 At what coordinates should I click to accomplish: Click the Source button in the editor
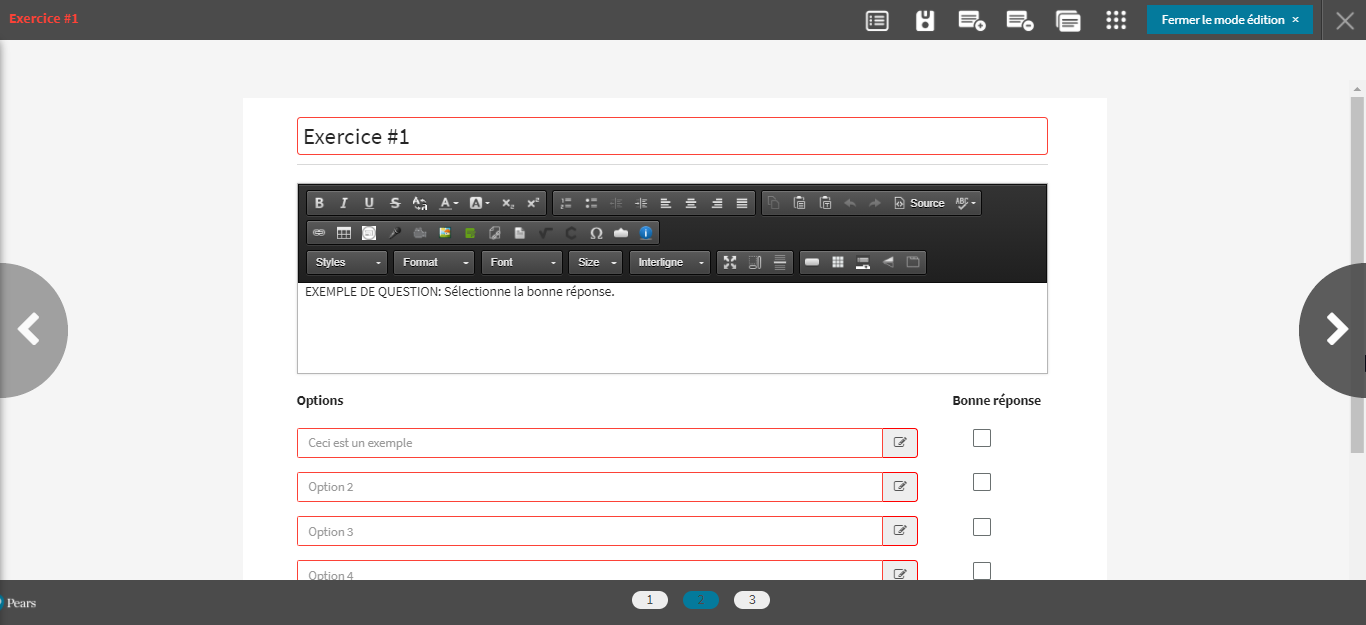[919, 203]
